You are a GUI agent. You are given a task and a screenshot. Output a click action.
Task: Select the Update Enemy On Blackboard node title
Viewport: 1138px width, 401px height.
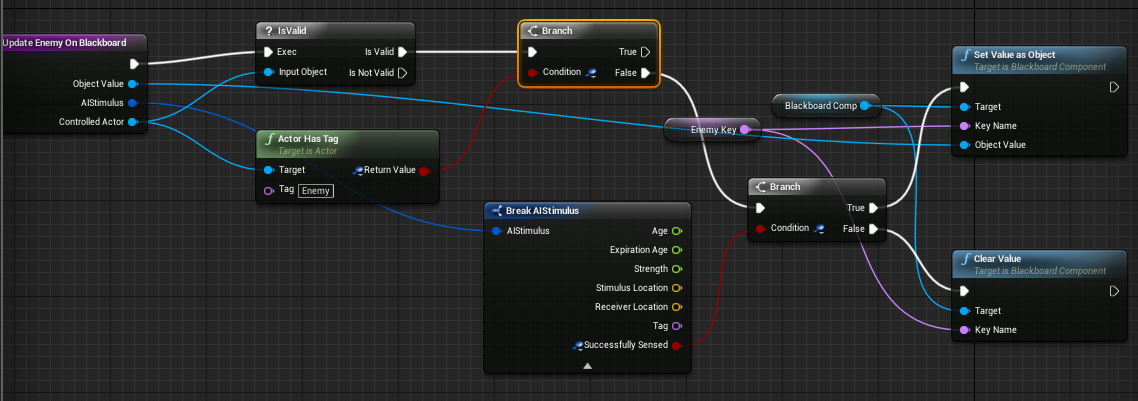pos(65,43)
